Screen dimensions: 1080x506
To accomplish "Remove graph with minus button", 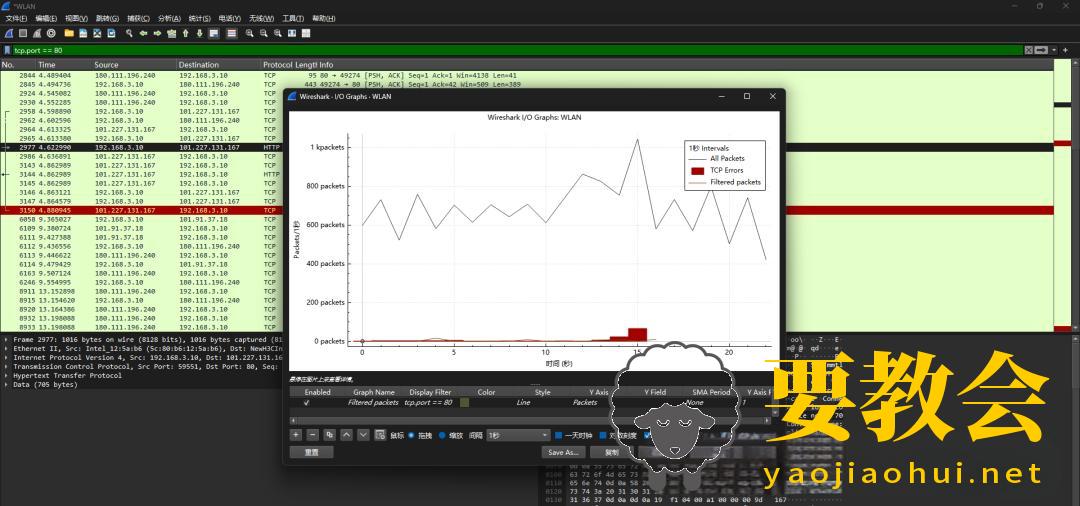I will (312, 434).
